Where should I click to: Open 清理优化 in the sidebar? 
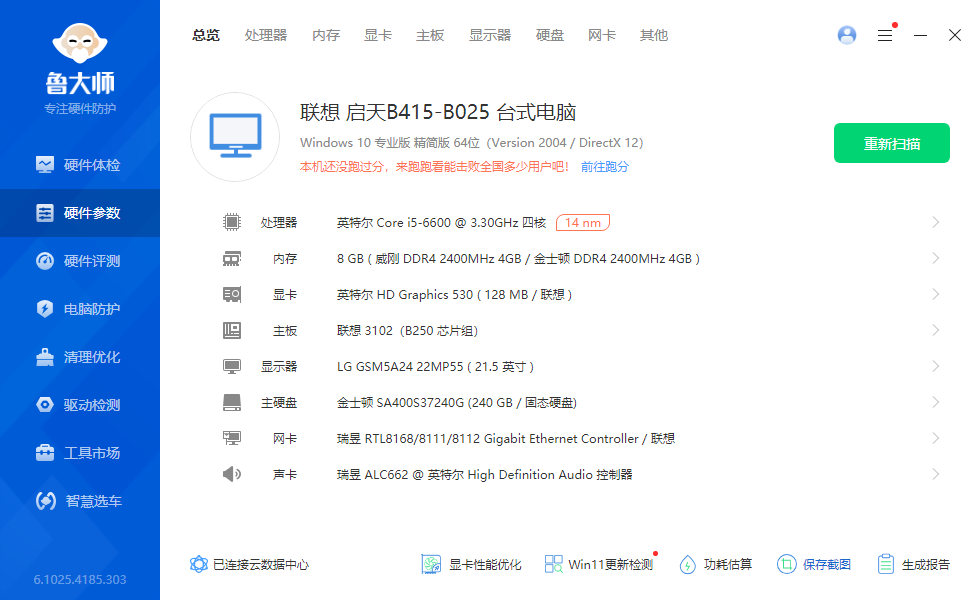tap(79, 358)
